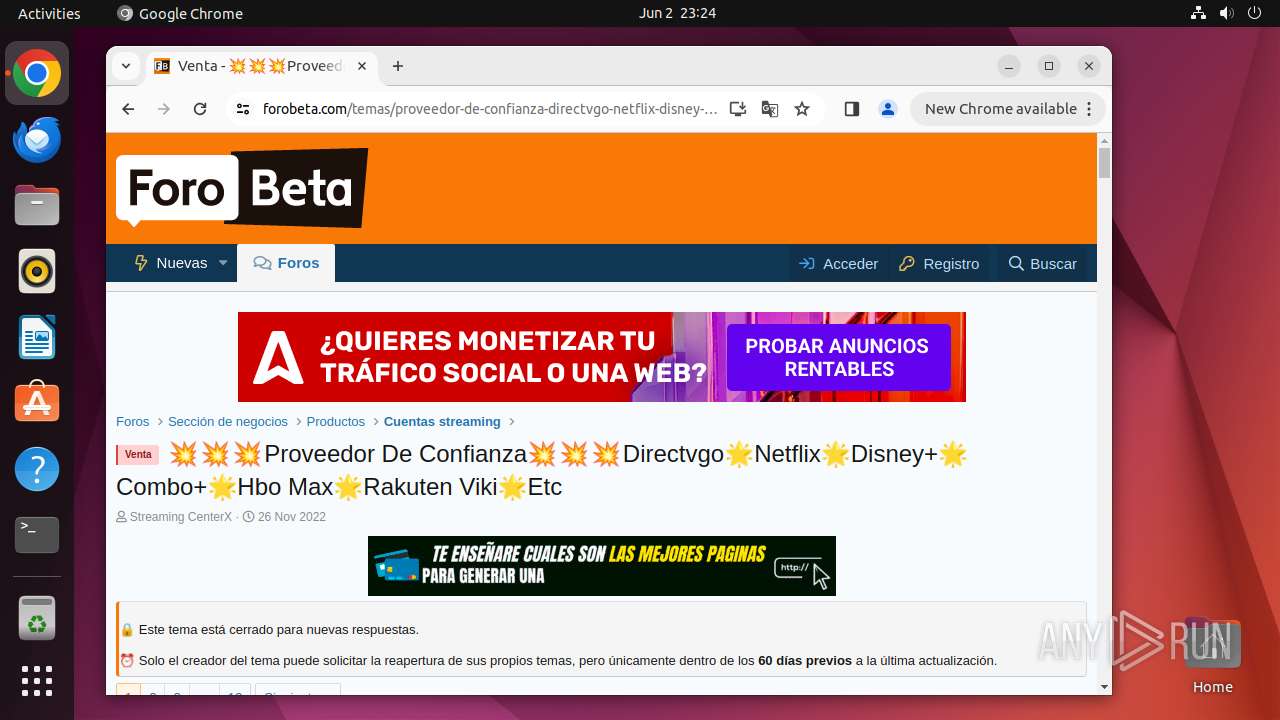The width and height of the screenshot is (1280, 720).
Task: Open Chrome profile avatar
Action: tap(888, 109)
